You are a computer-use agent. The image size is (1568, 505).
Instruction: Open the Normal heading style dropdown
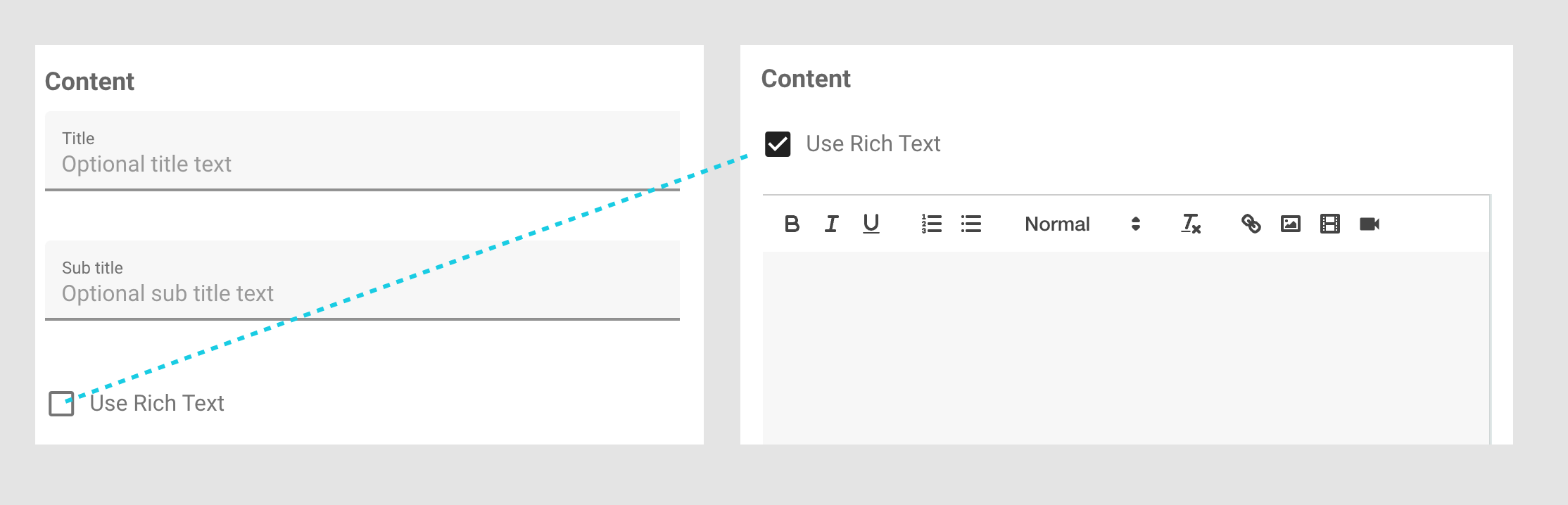(x=1057, y=224)
